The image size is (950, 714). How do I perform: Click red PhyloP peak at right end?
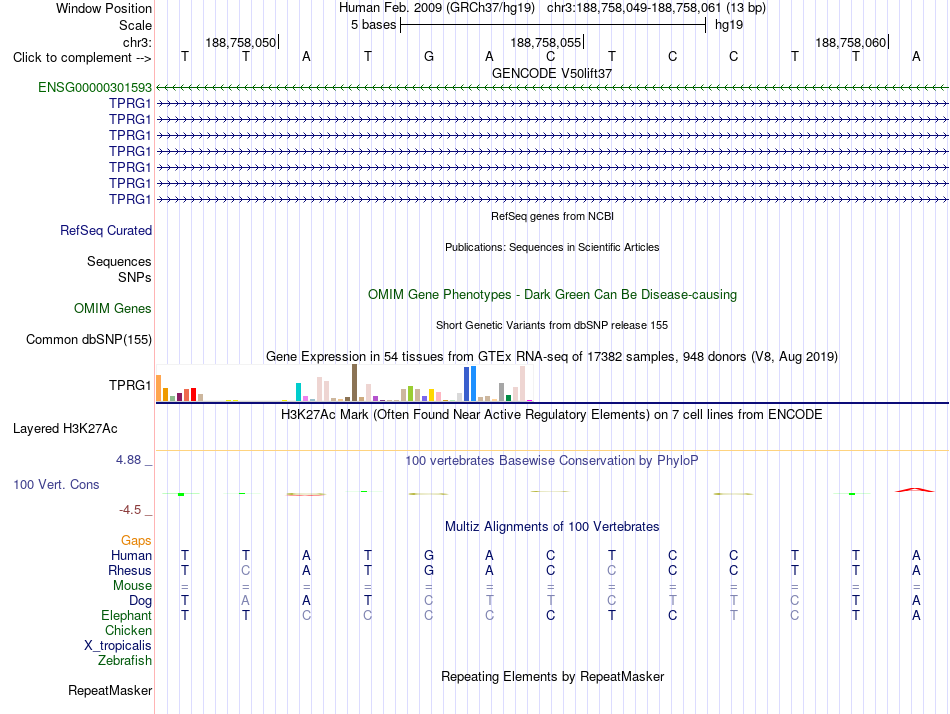point(915,490)
